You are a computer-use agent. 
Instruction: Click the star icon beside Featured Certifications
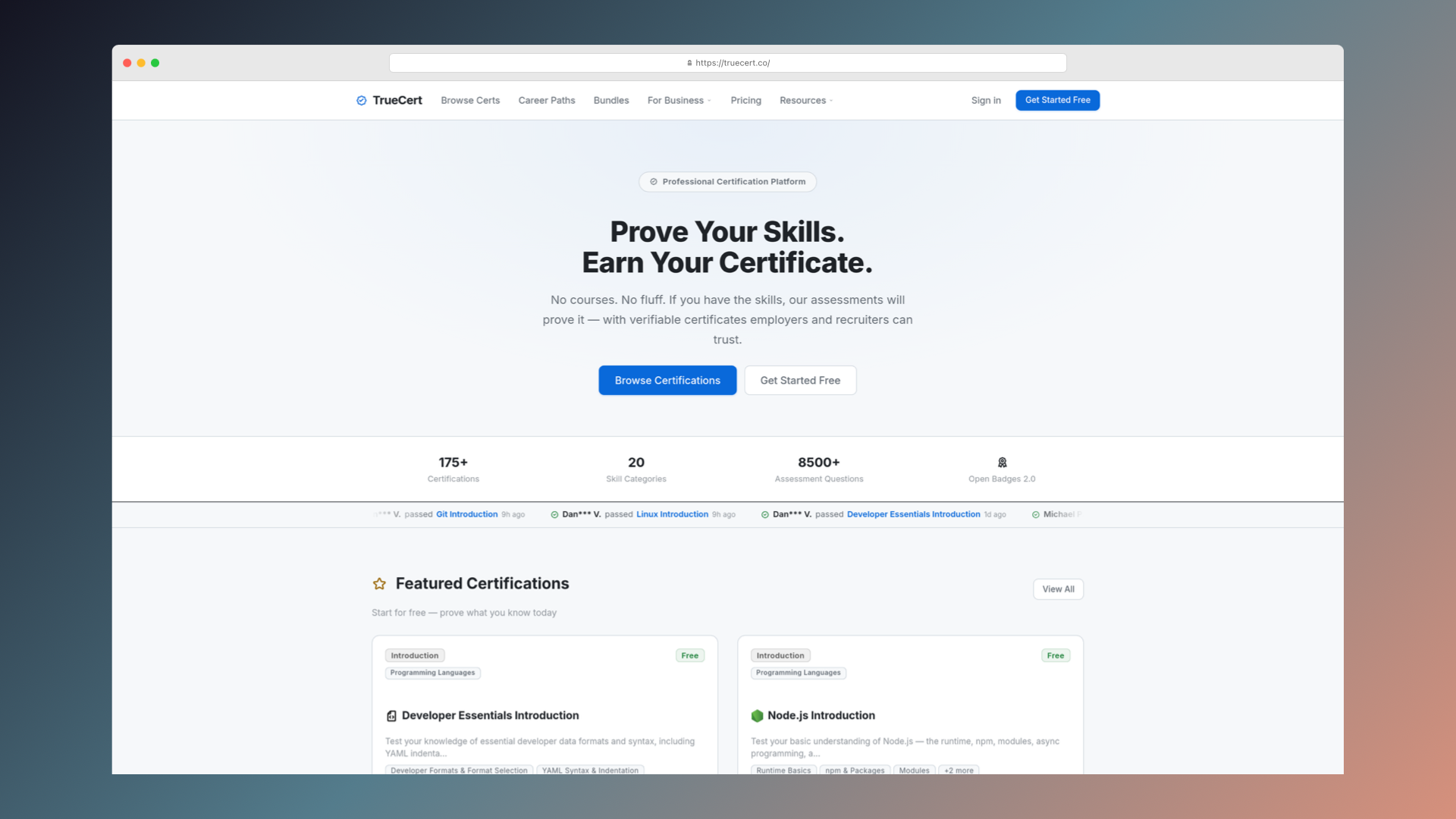click(379, 584)
